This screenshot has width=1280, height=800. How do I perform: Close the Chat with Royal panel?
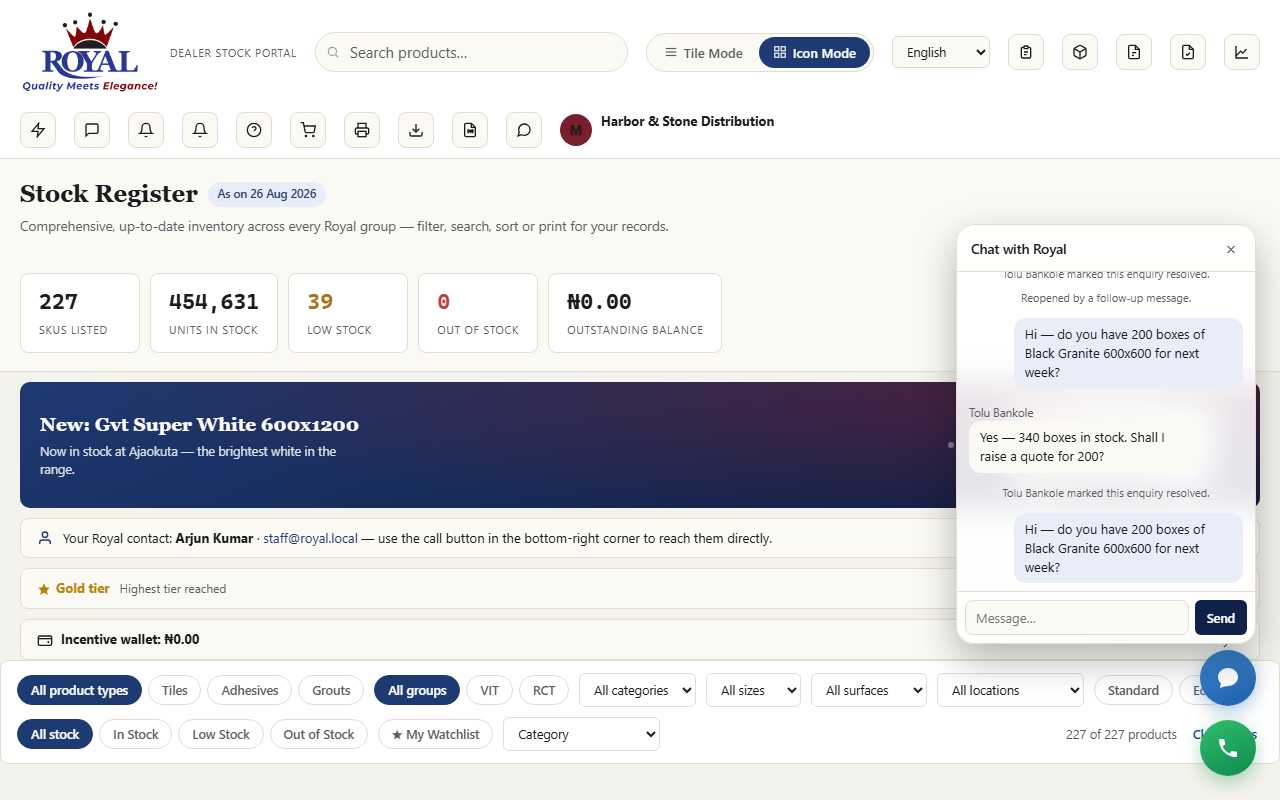coord(1231,249)
